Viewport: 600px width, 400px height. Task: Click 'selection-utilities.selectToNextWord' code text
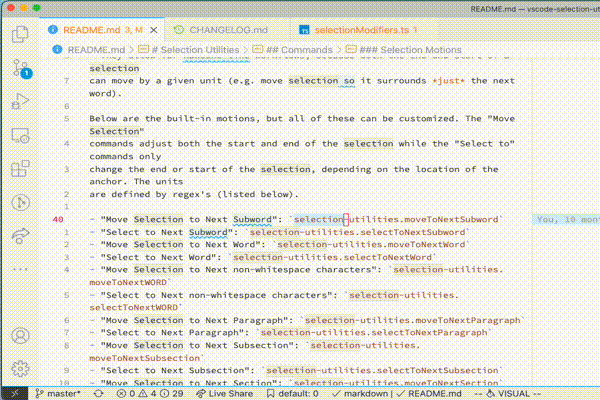click(x=333, y=257)
